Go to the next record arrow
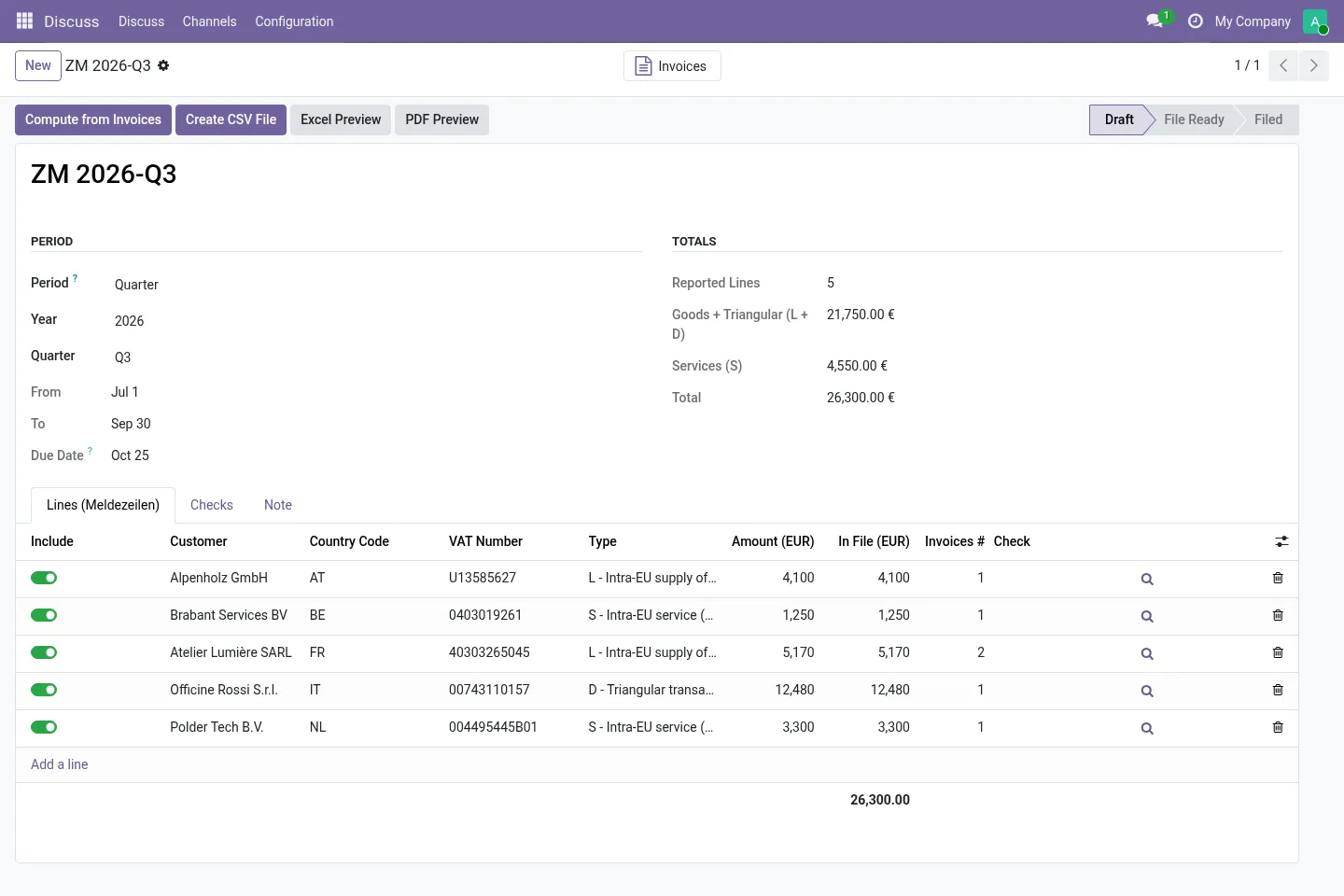The width and height of the screenshot is (1344, 896). 1313,65
